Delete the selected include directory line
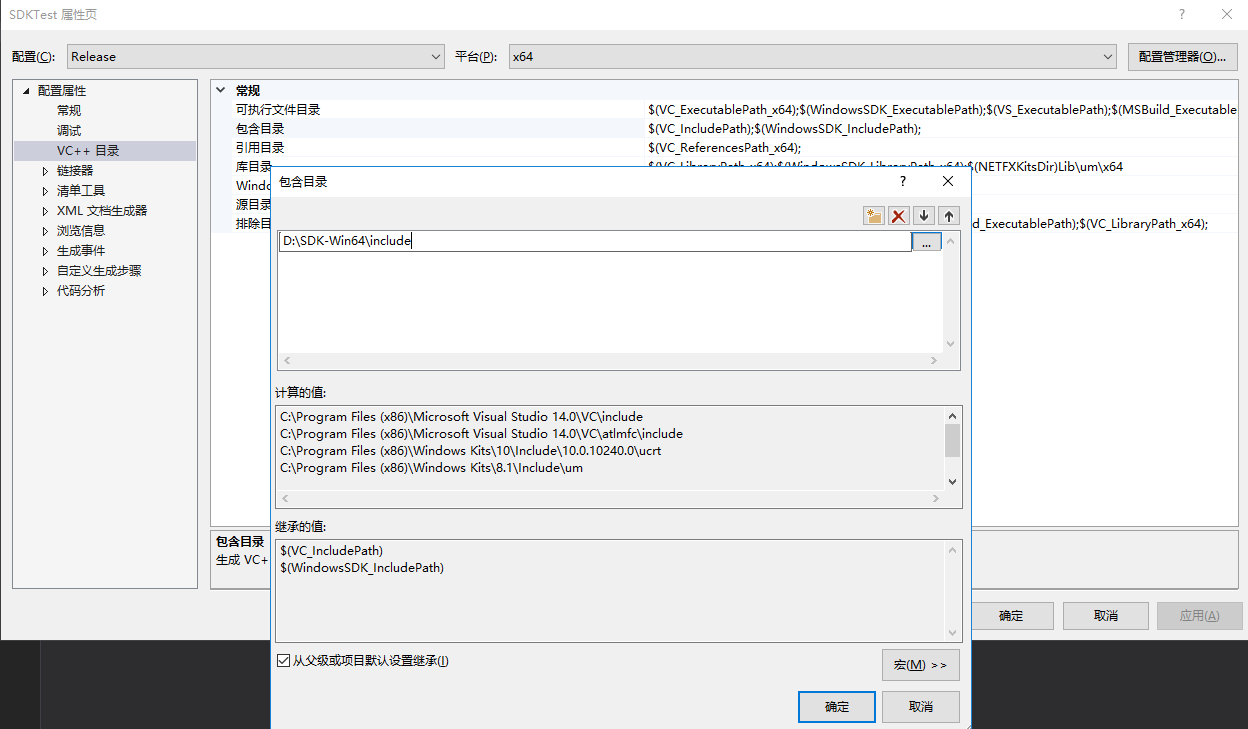1248x729 pixels. point(899,215)
